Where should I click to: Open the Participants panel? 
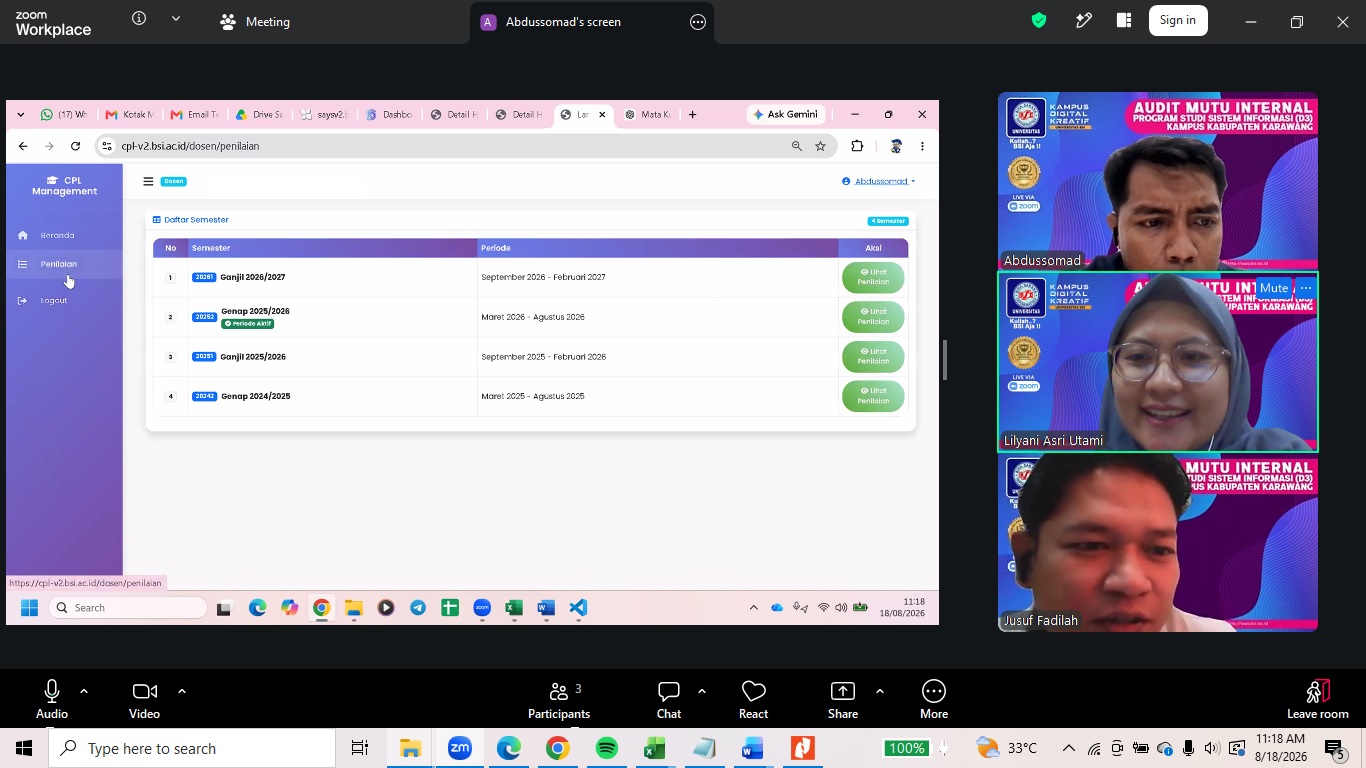(559, 699)
